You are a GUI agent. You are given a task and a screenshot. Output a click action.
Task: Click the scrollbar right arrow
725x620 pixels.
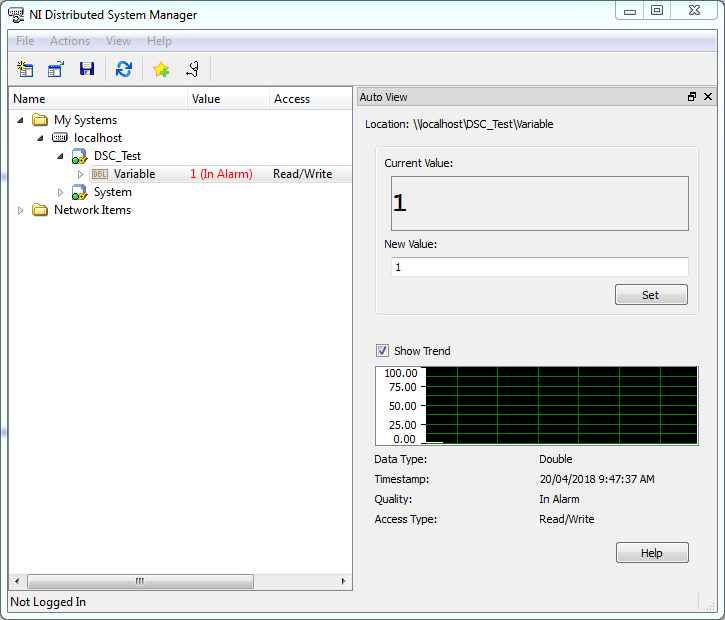click(x=343, y=581)
